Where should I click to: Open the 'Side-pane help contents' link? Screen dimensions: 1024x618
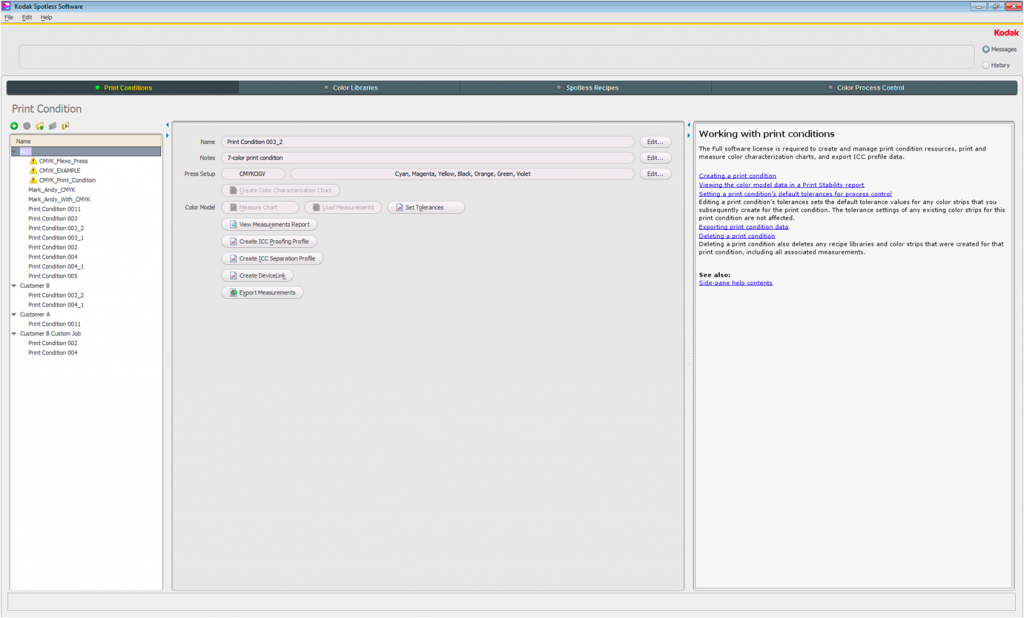coord(735,283)
